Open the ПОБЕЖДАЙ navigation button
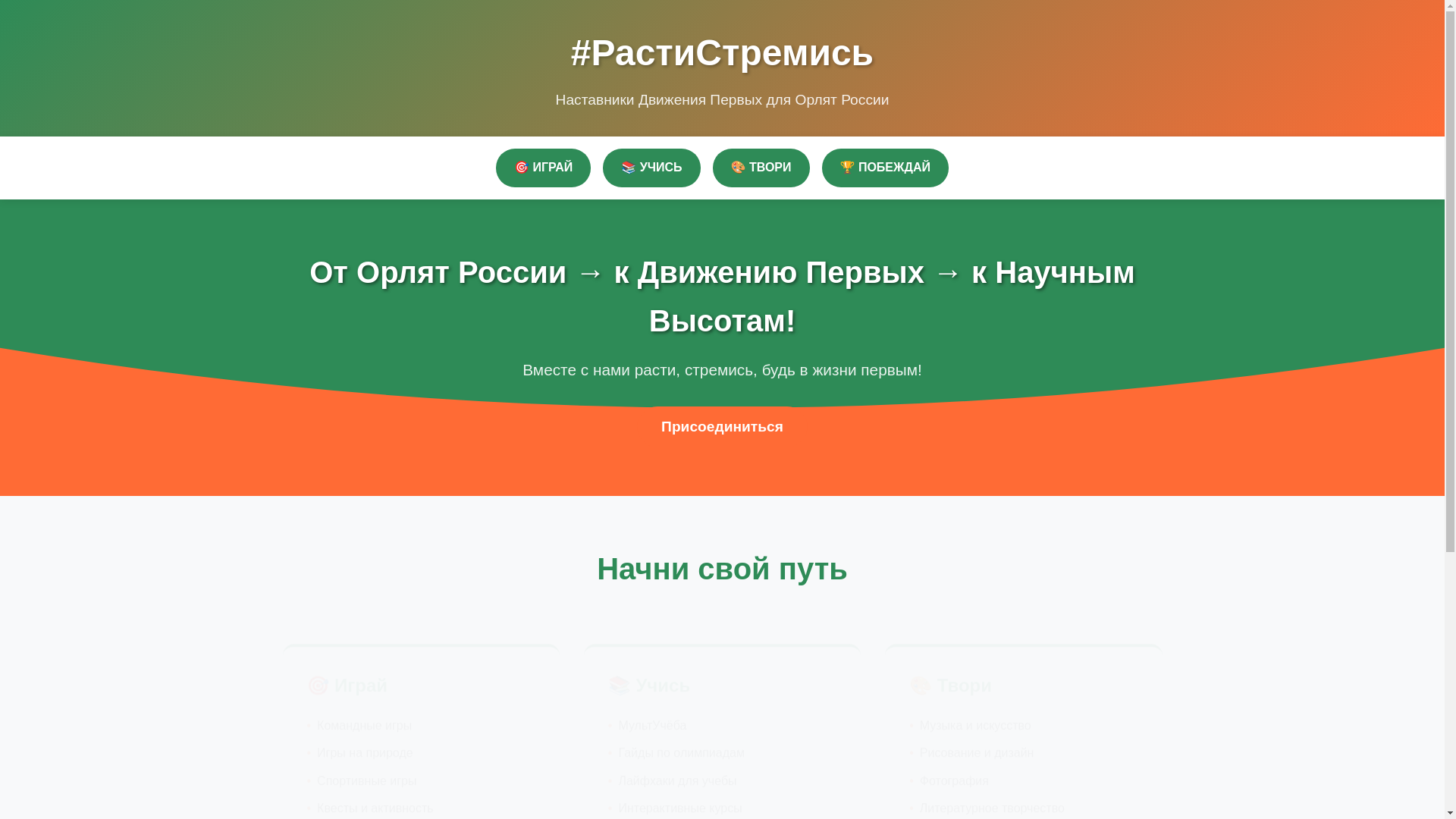This screenshot has height=819, width=1456. click(885, 168)
